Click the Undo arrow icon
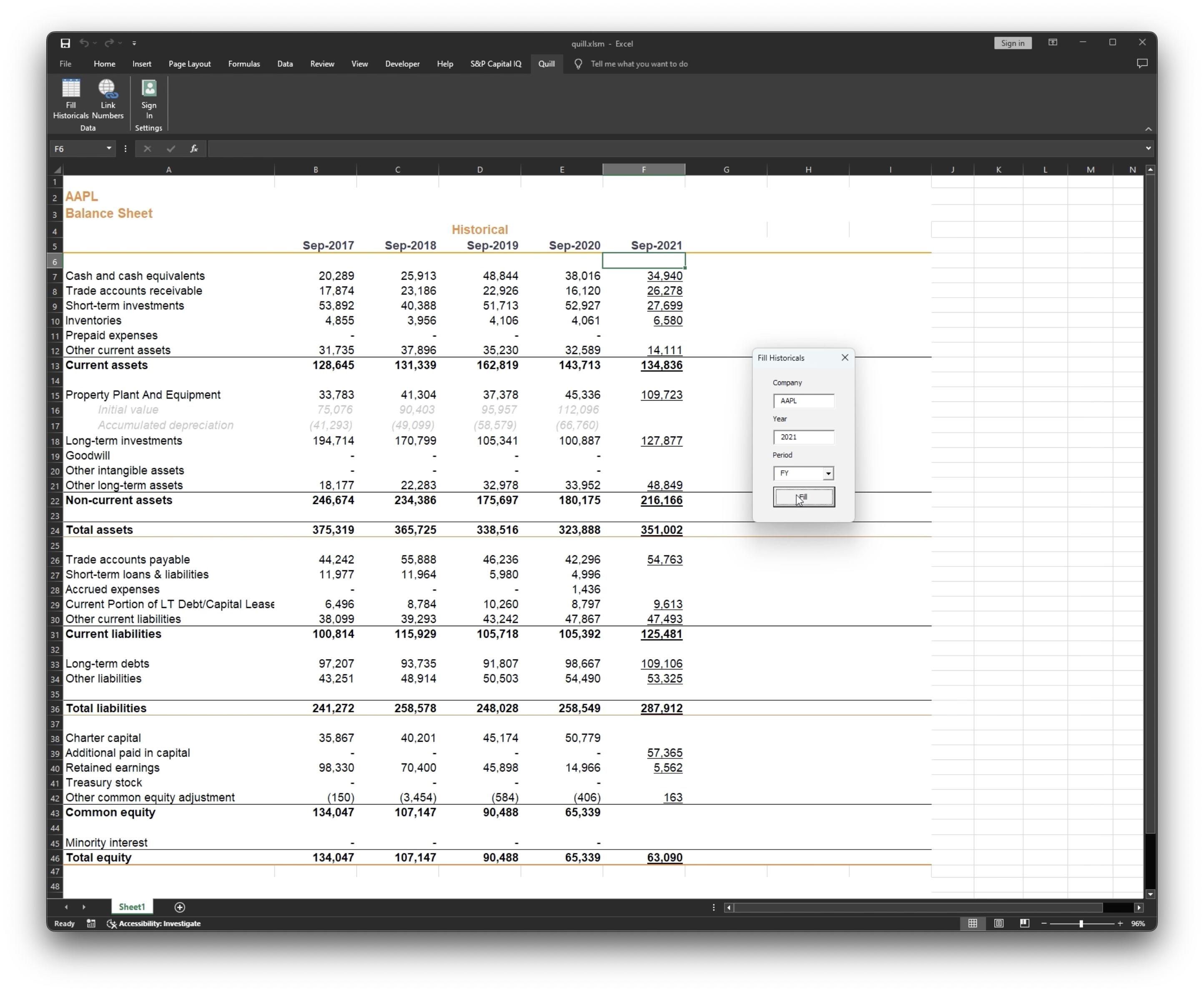This screenshot has height=993, width=1204. click(x=84, y=43)
